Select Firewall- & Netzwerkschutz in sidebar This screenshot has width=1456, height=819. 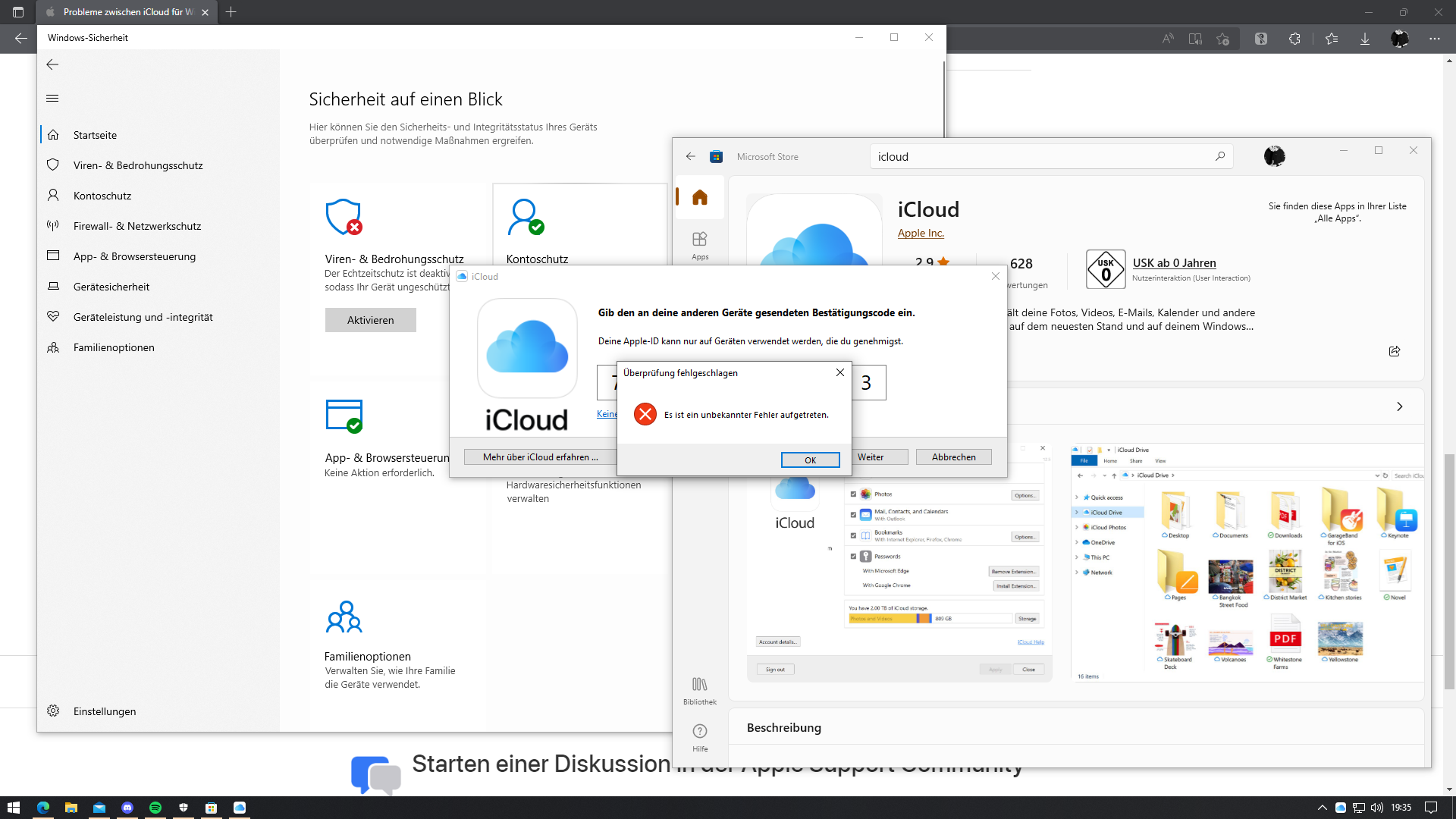pos(137,226)
